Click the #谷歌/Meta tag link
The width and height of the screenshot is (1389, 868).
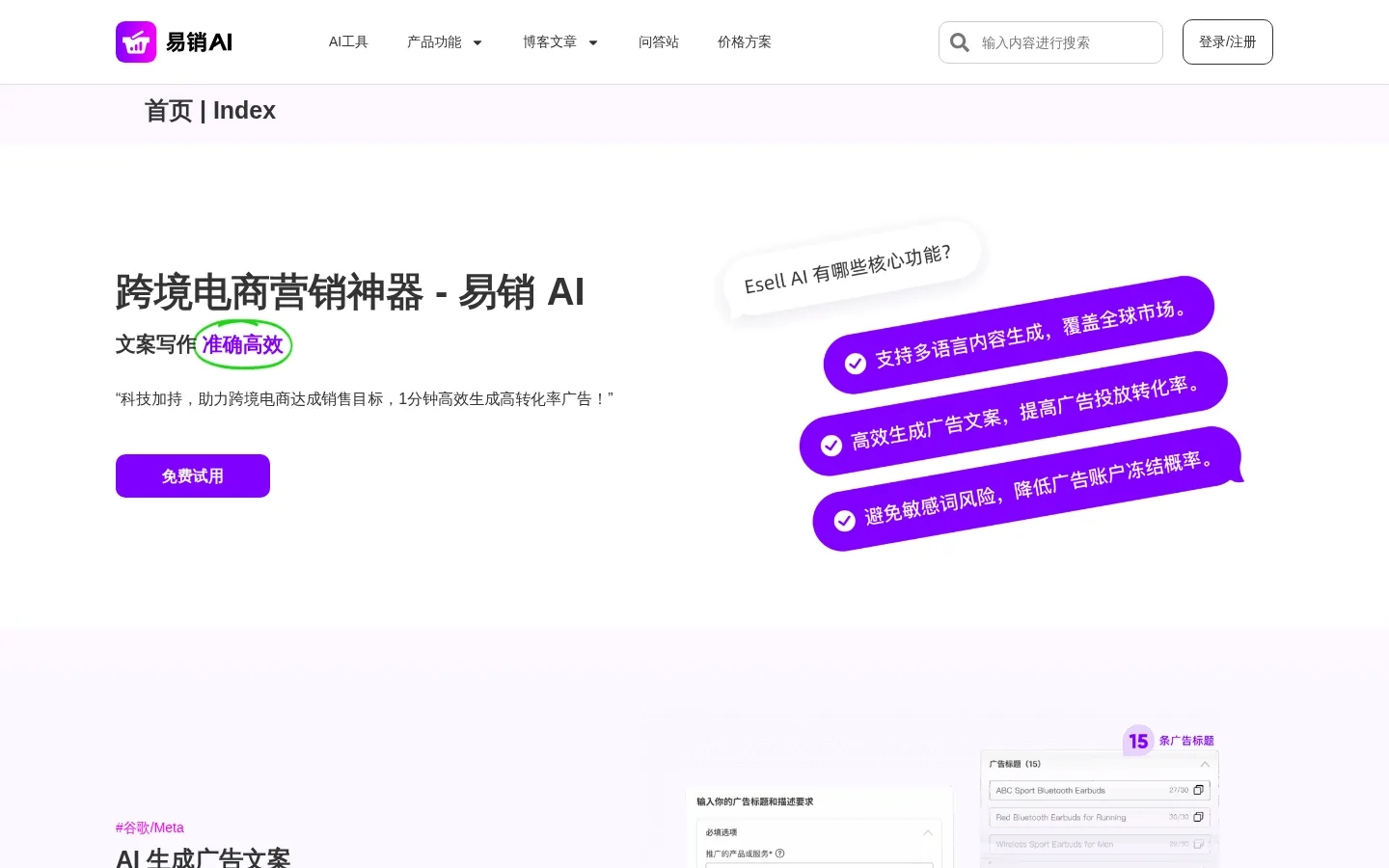(150, 827)
